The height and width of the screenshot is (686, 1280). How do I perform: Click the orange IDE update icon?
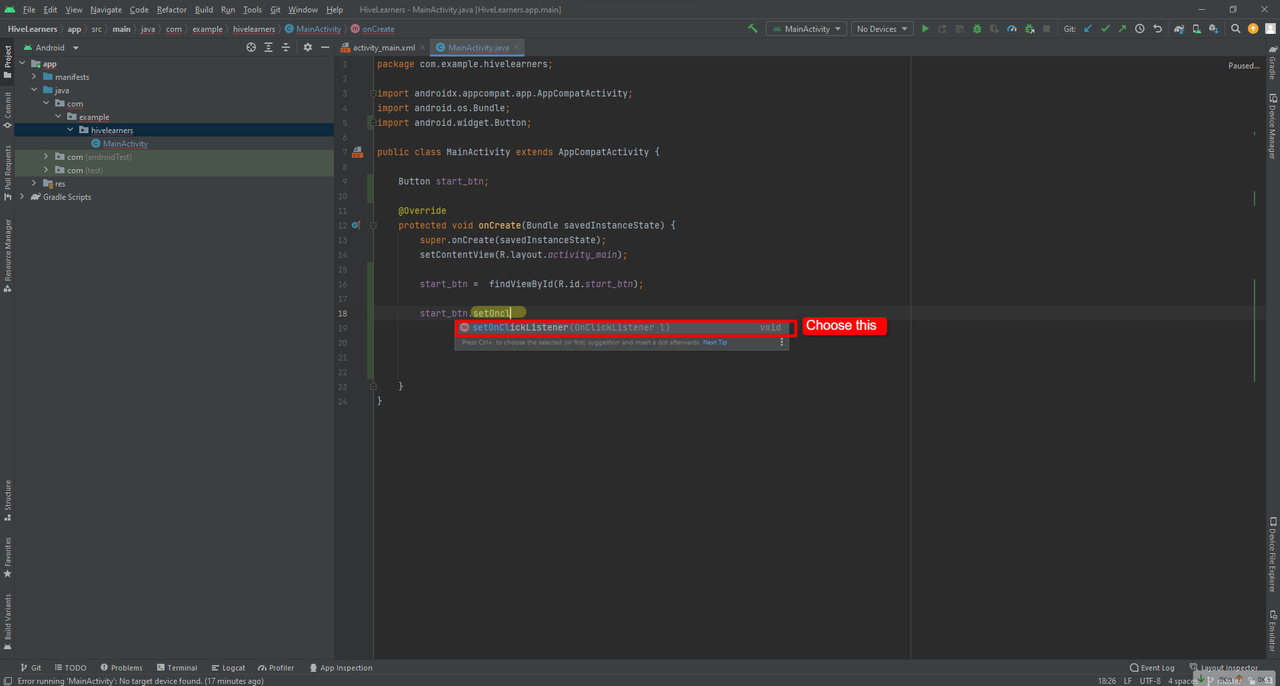1254,29
